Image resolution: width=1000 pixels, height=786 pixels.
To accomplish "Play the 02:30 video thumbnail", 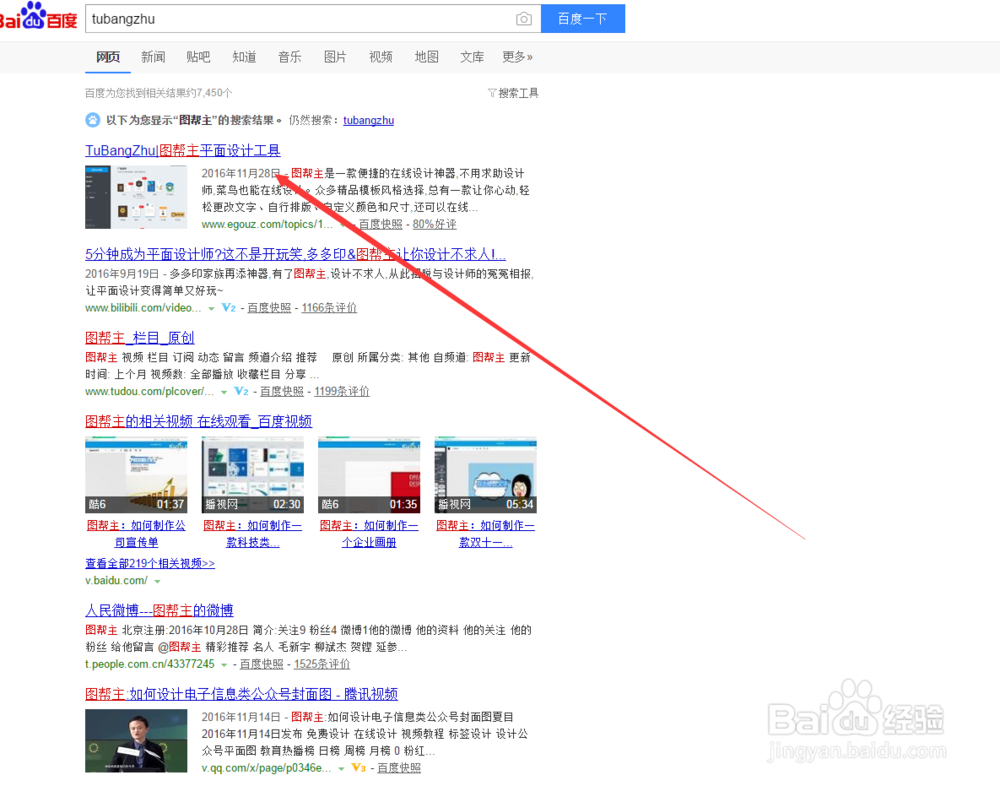I will 253,475.
